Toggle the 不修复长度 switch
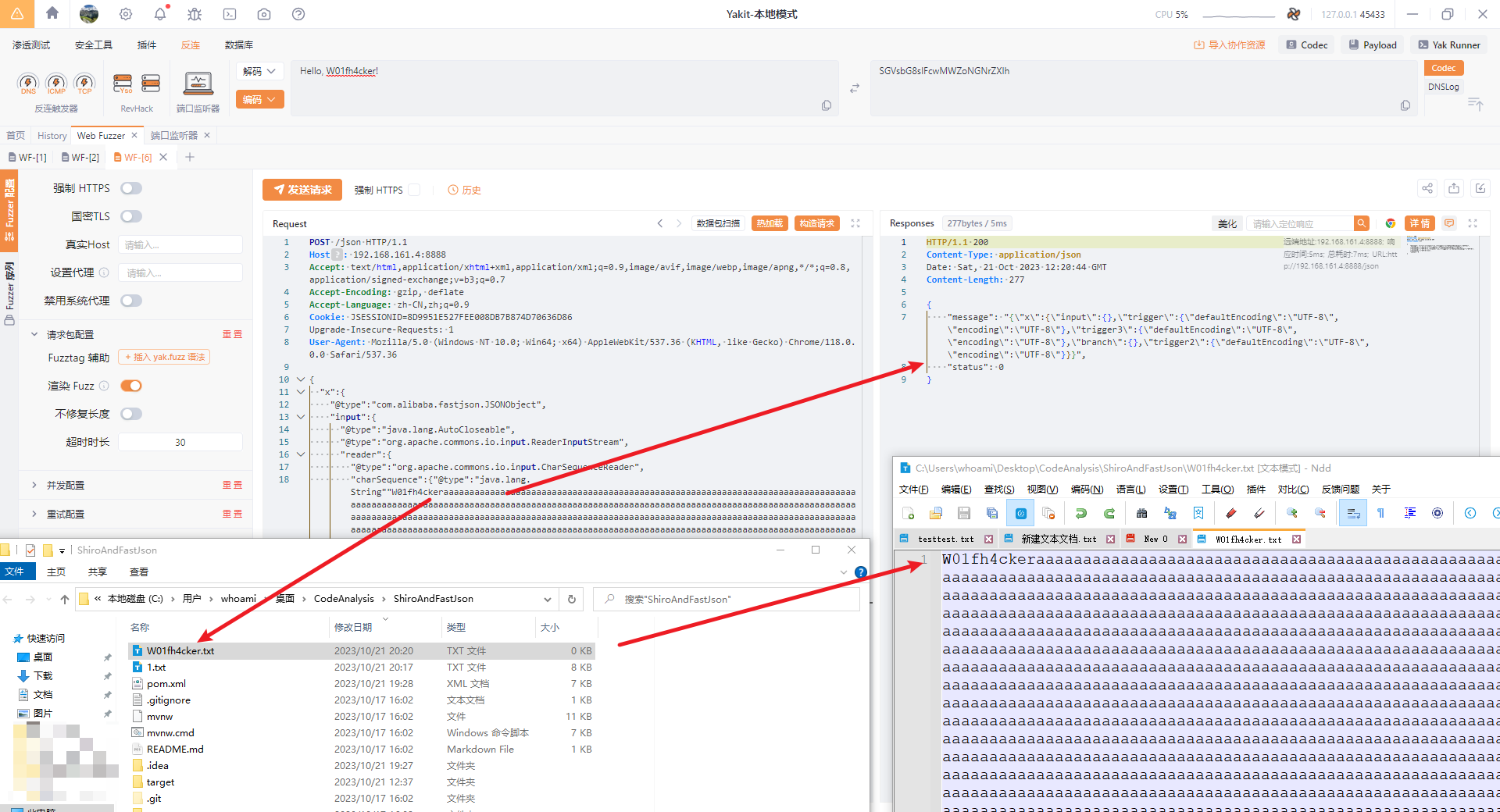 pos(131,414)
